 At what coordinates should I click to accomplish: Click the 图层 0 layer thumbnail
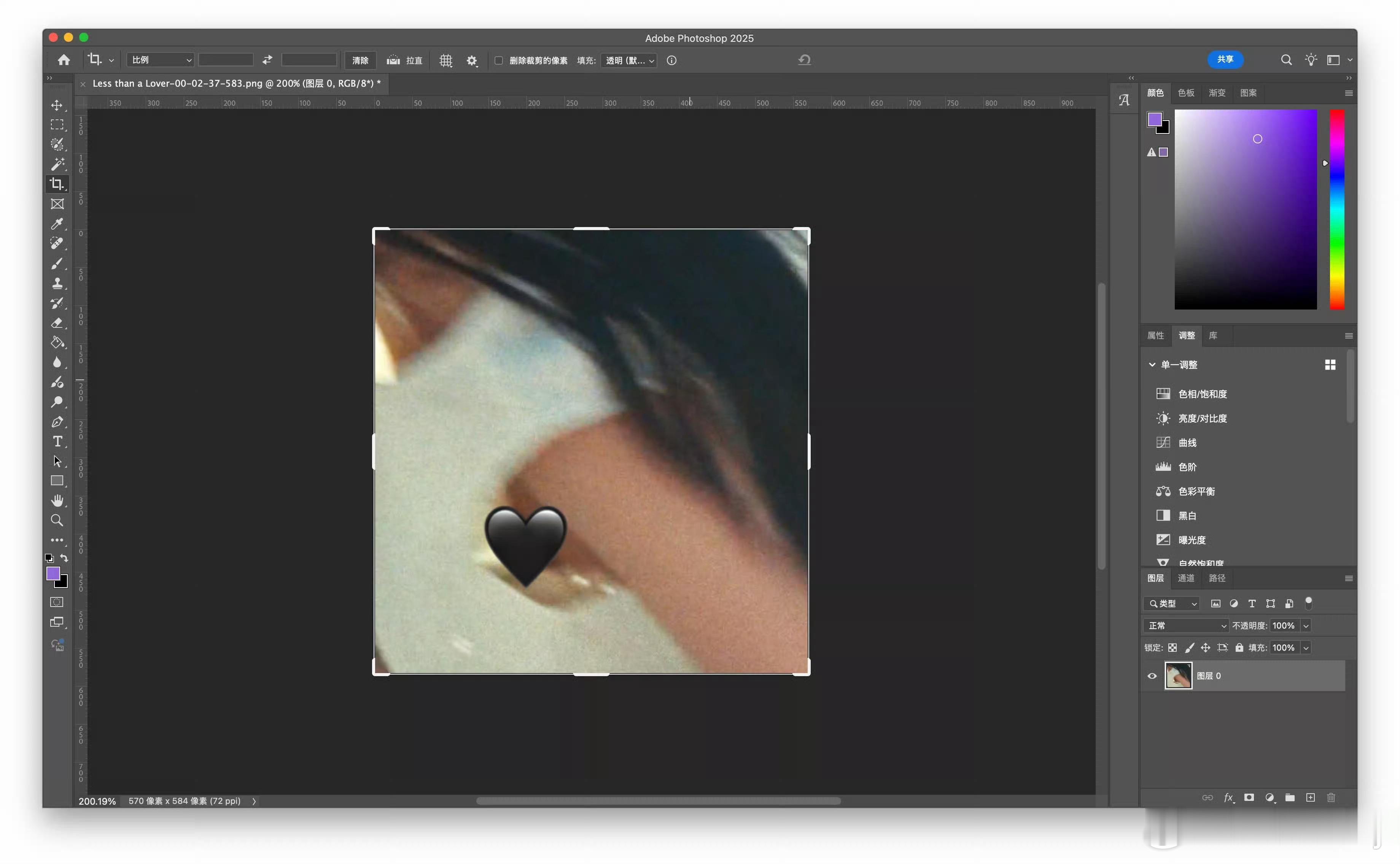[1178, 676]
